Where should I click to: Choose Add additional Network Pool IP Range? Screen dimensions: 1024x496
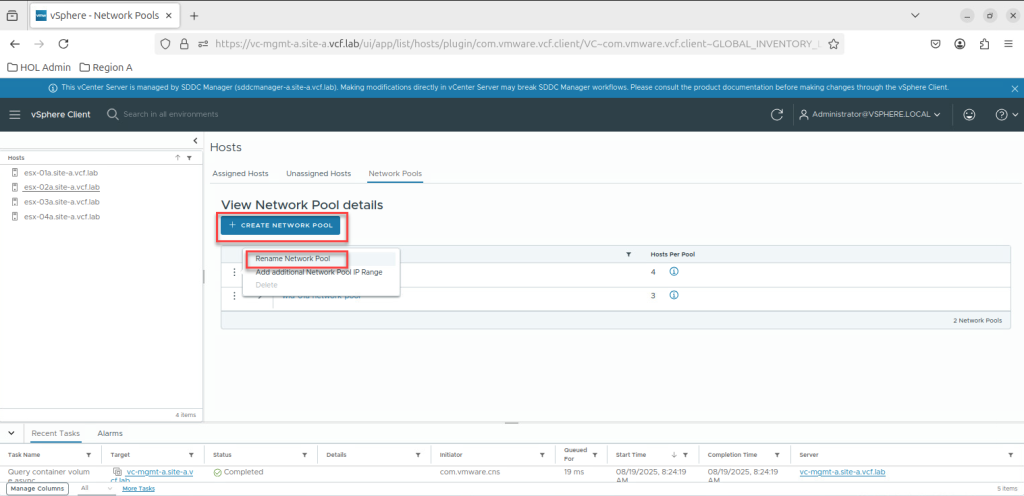pyautogui.click(x=319, y=272)
